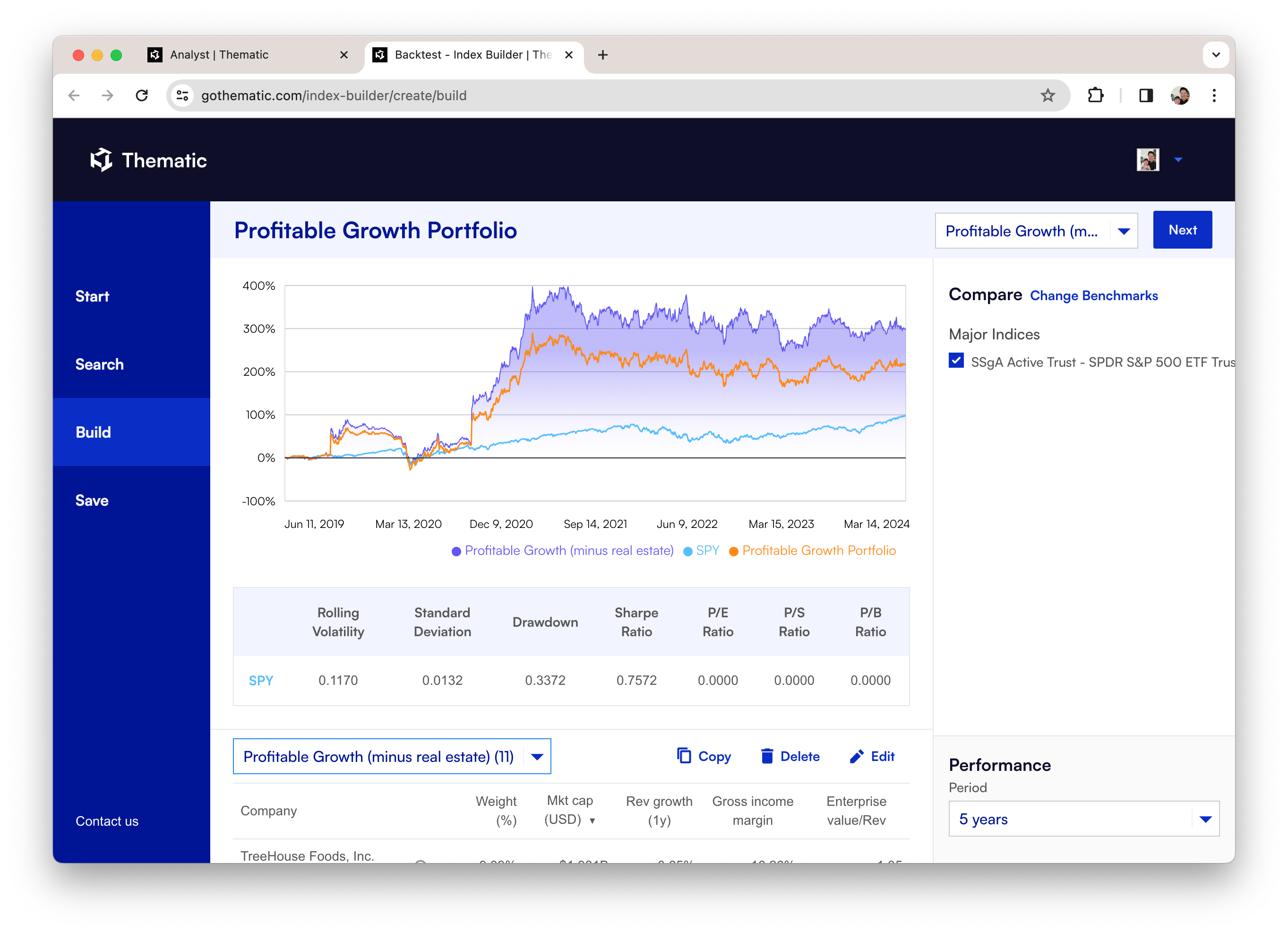1288x933 pixels.
Task: Click the Standard Deviation column header
Action: click(442, 622)
